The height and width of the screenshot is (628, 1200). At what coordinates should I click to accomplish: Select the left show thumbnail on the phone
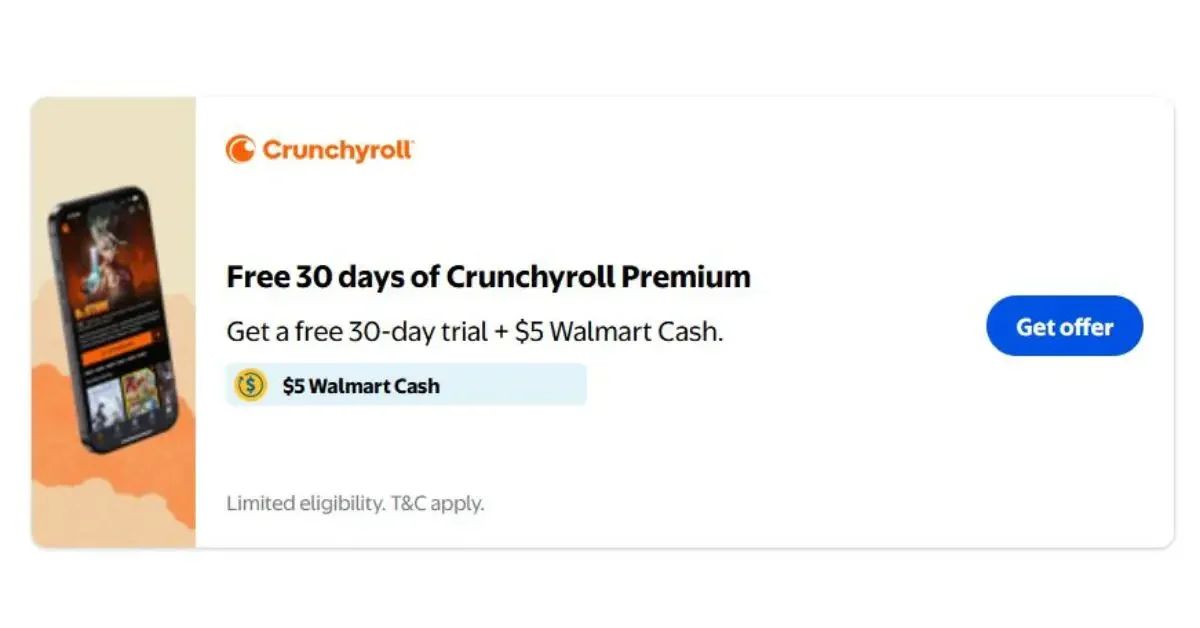pyautogui.click(x=103, y=405)
